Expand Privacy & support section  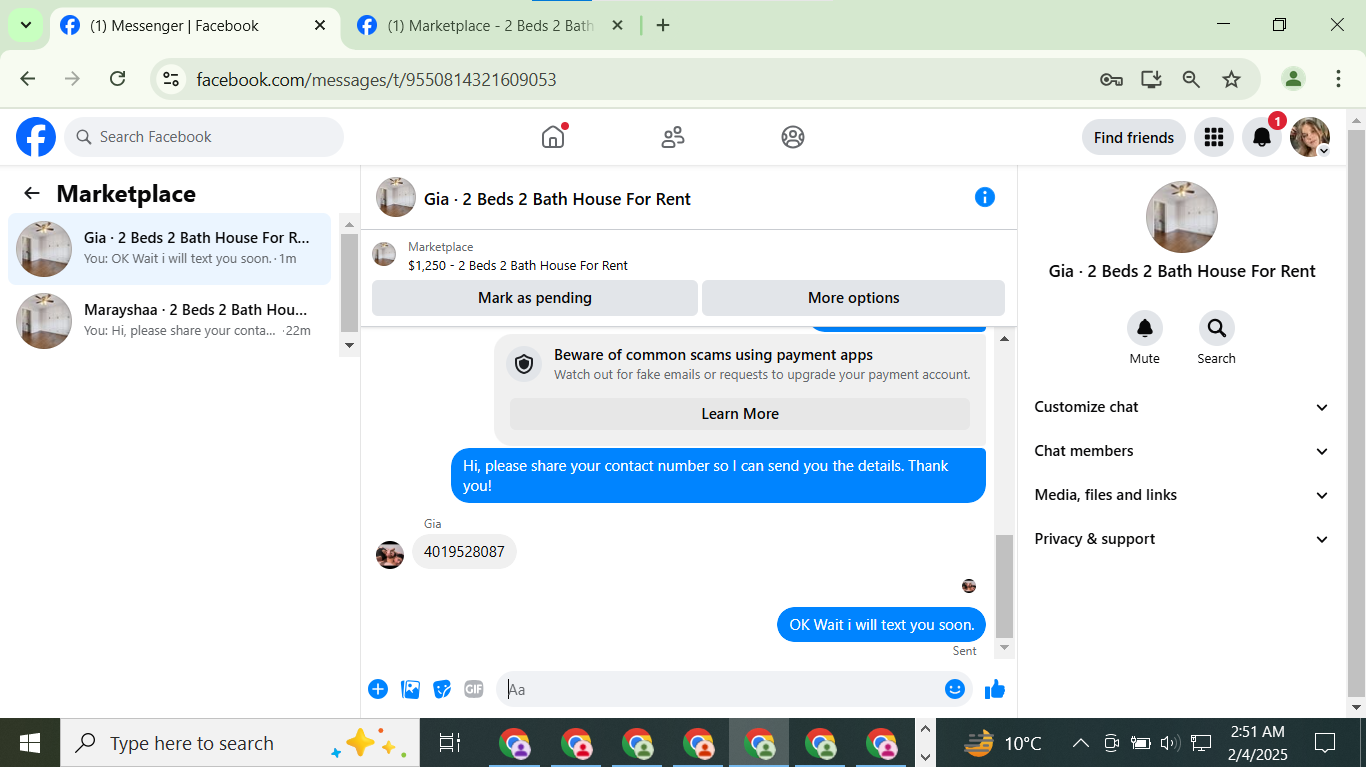click(x=1182, y=539)
